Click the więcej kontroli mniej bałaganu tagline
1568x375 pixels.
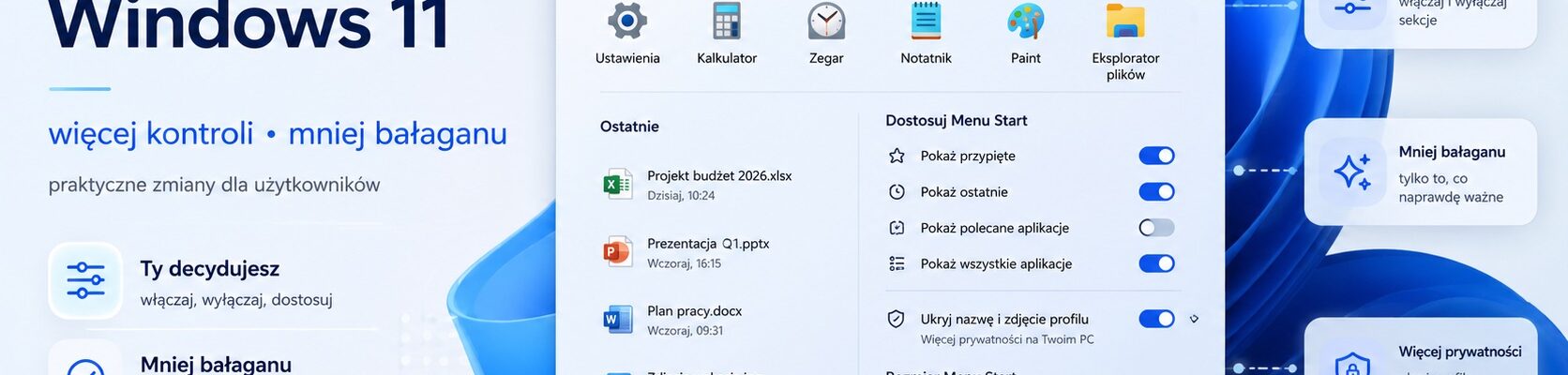click(x=278, y=134)
